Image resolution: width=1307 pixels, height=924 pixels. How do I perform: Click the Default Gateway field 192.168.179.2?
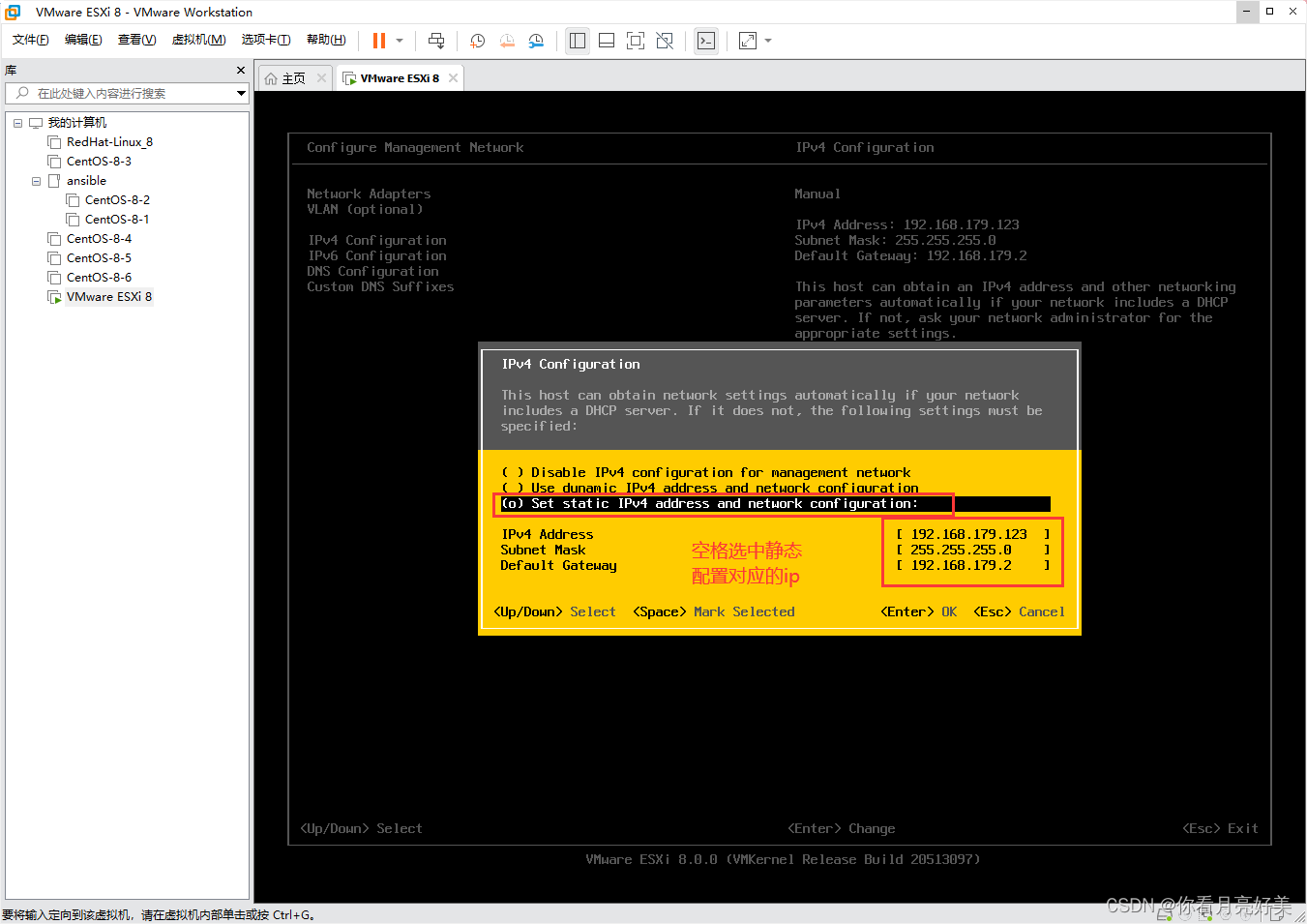972,565
